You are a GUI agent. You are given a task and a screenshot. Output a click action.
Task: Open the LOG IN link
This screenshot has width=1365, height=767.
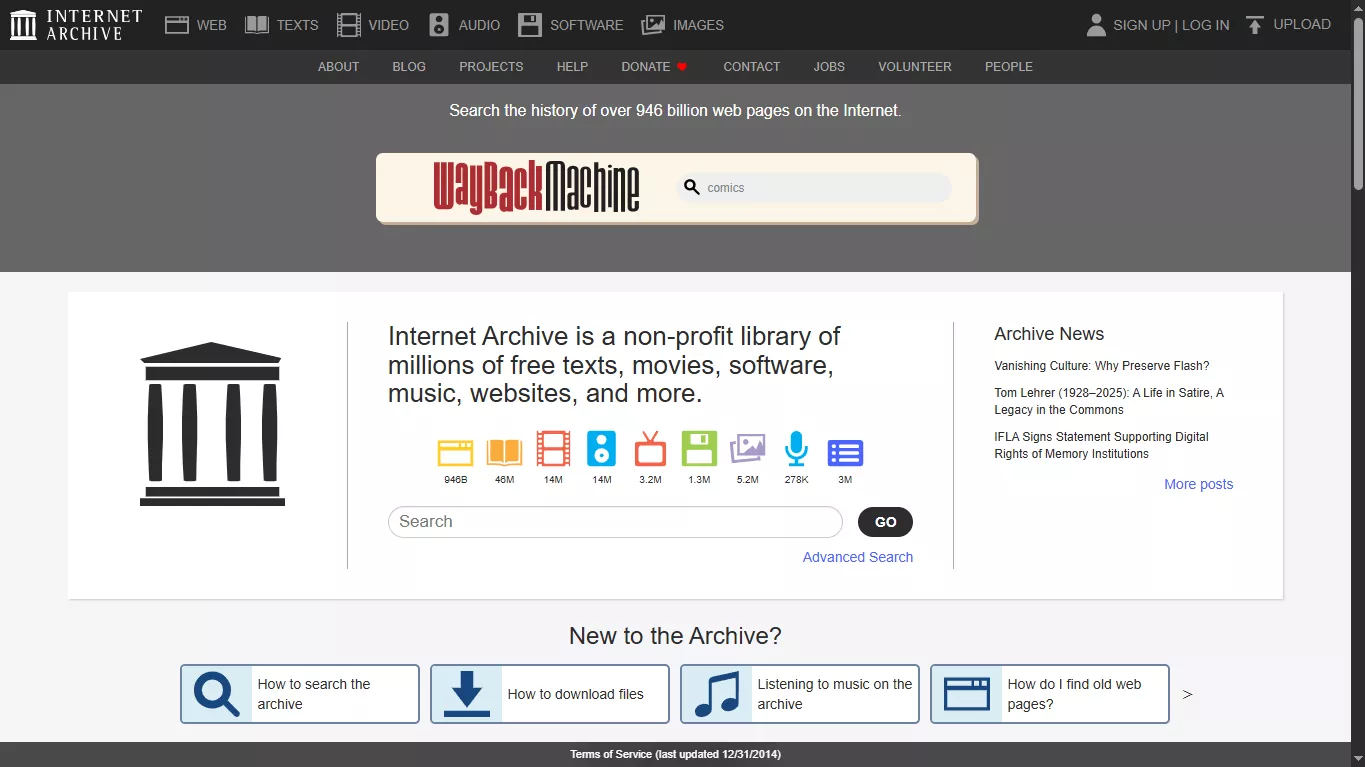point(1208,24)
